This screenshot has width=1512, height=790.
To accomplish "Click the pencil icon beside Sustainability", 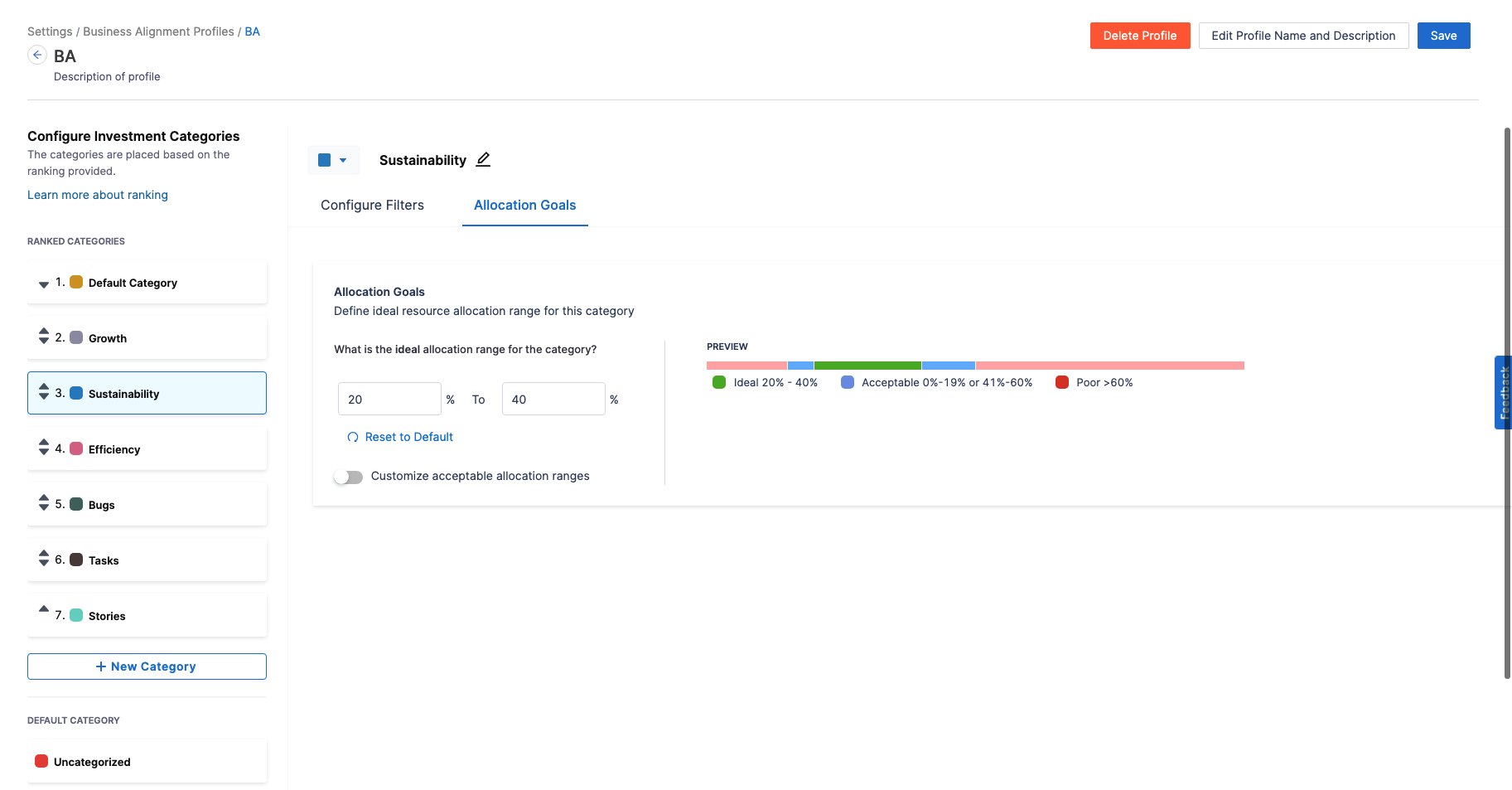I will tap(483, 159).
